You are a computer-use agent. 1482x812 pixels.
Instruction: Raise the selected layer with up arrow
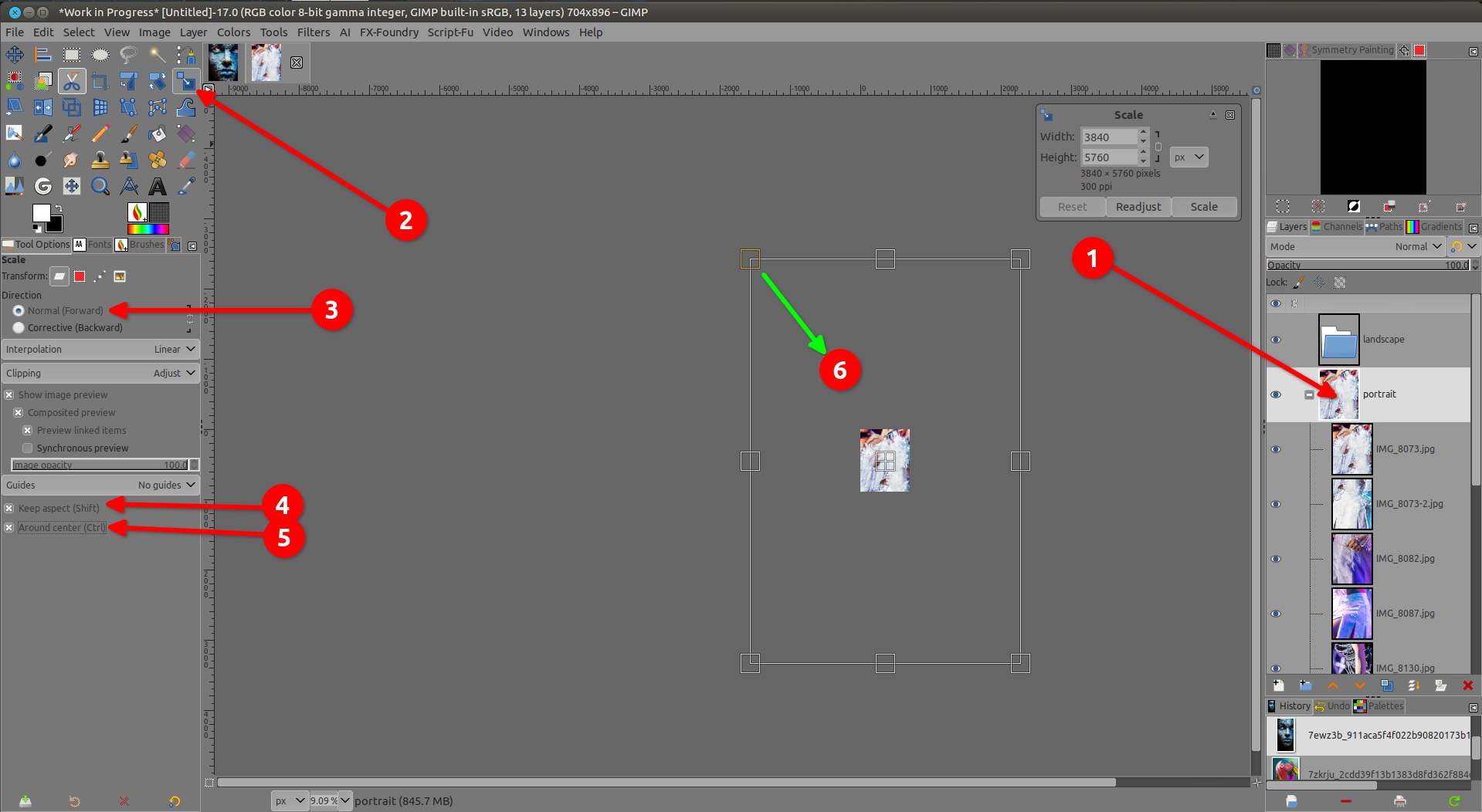[x=1333, y=685]
